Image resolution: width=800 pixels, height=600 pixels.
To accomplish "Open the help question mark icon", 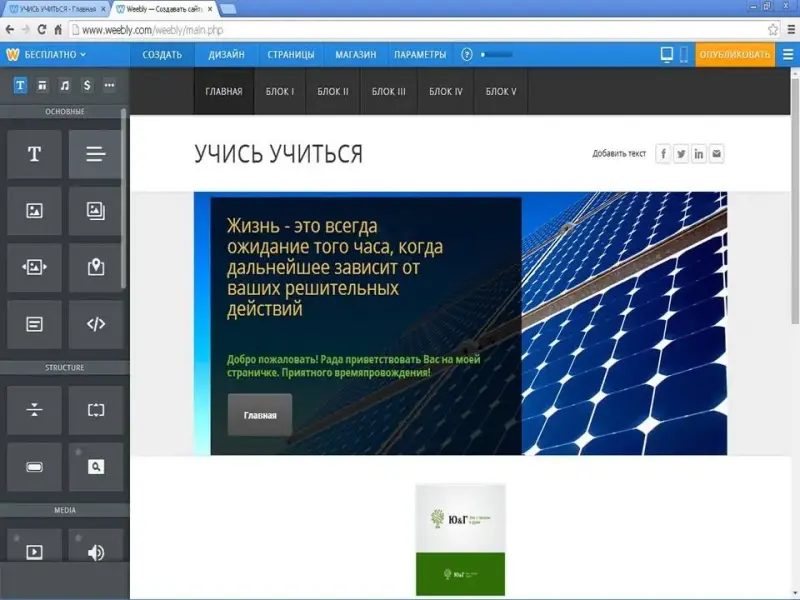I will (466, 54).
